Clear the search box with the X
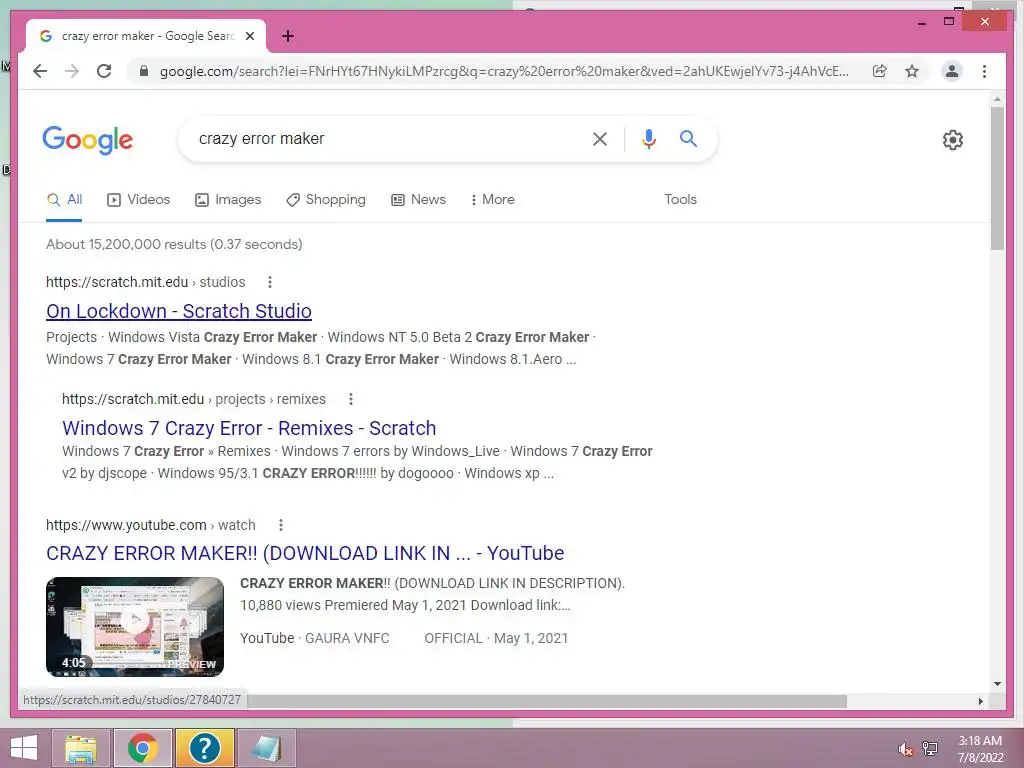Screen dimensions: 1024x768 (x=600, y=138)
